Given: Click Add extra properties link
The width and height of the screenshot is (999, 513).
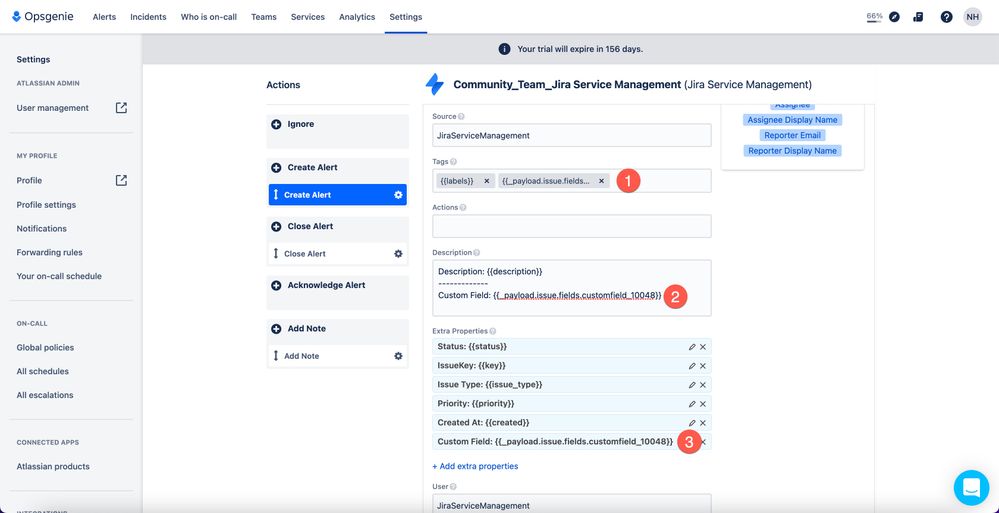Looking at the screenshot, I should pyautogui.click(x=475, y=466).
